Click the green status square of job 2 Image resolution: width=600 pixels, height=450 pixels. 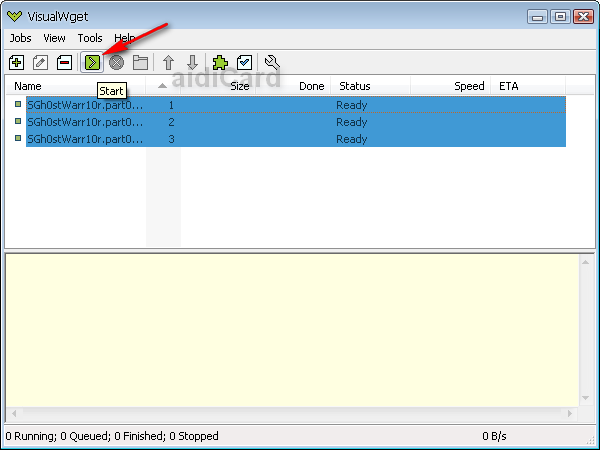coord(18,121)
